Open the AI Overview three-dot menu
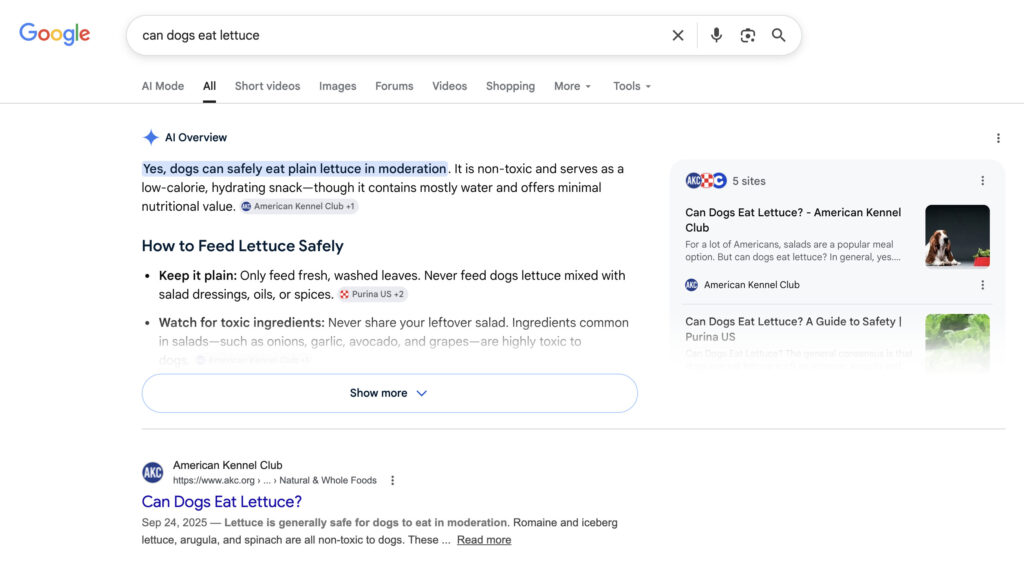The image size is (1024, 562). coord(998,138)
